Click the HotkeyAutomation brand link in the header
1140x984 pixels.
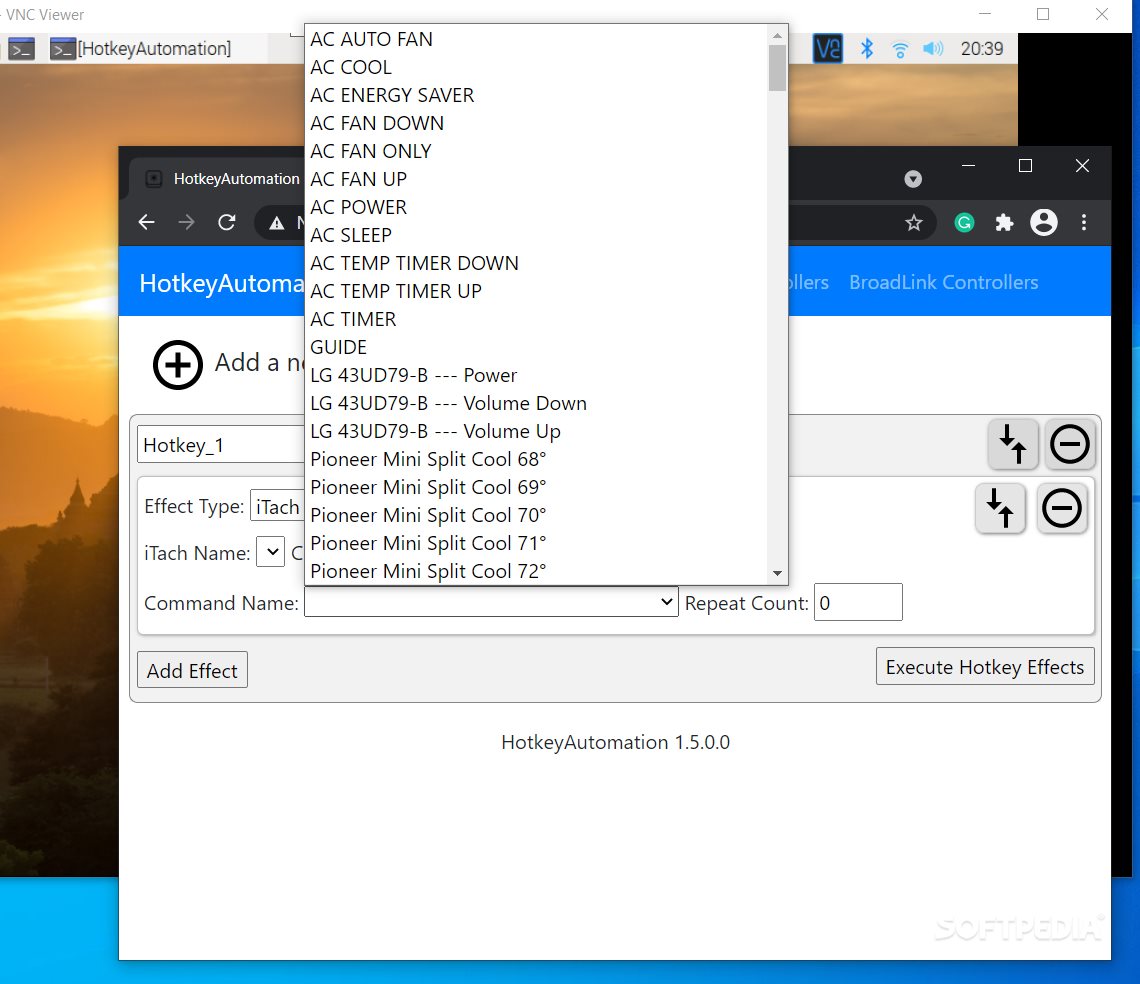tap(222, 283)
